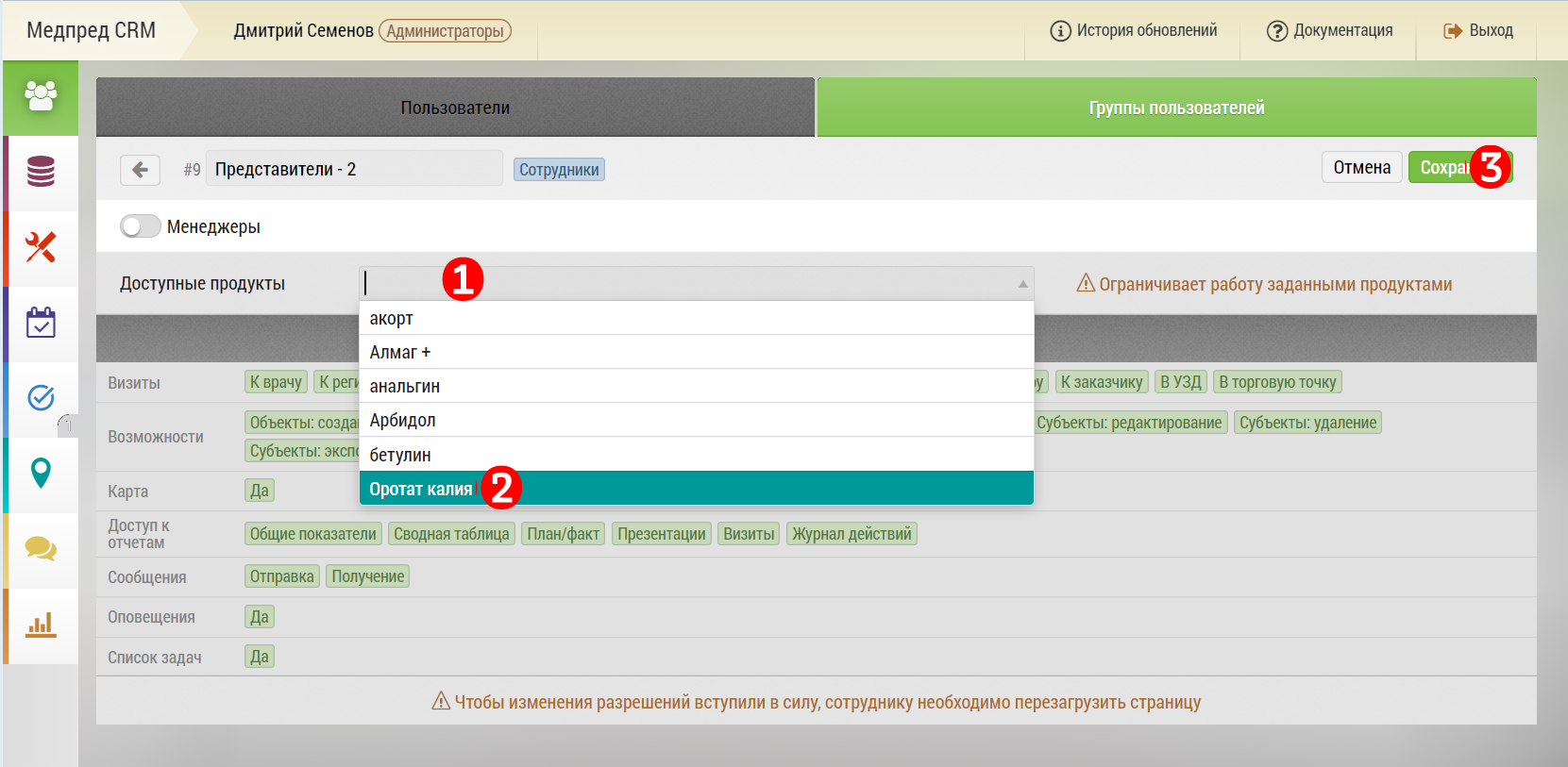Go back with the arrow button
Image resolution: width=1568 pixels, height=767 pixels.
coord(140,170)
